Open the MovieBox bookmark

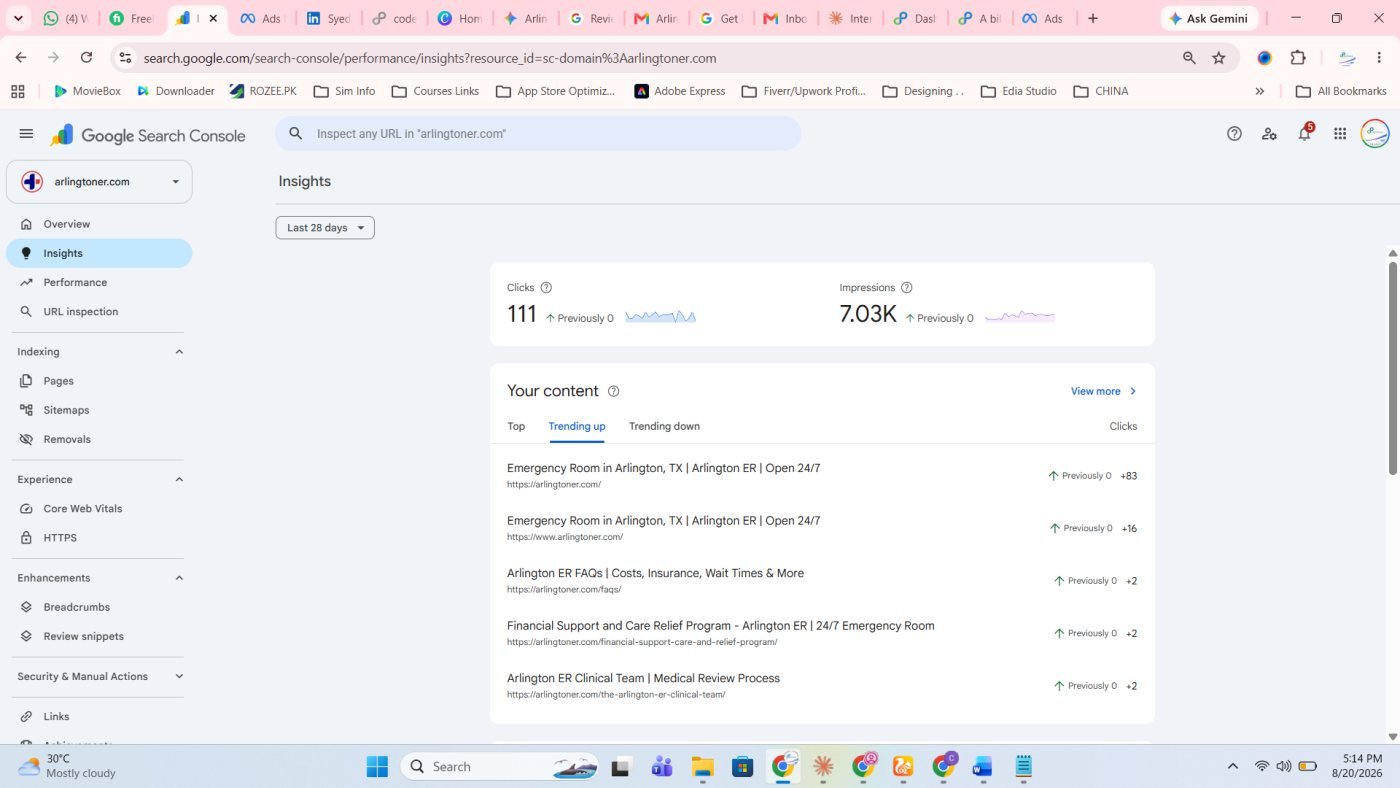(x=87, y=91)
